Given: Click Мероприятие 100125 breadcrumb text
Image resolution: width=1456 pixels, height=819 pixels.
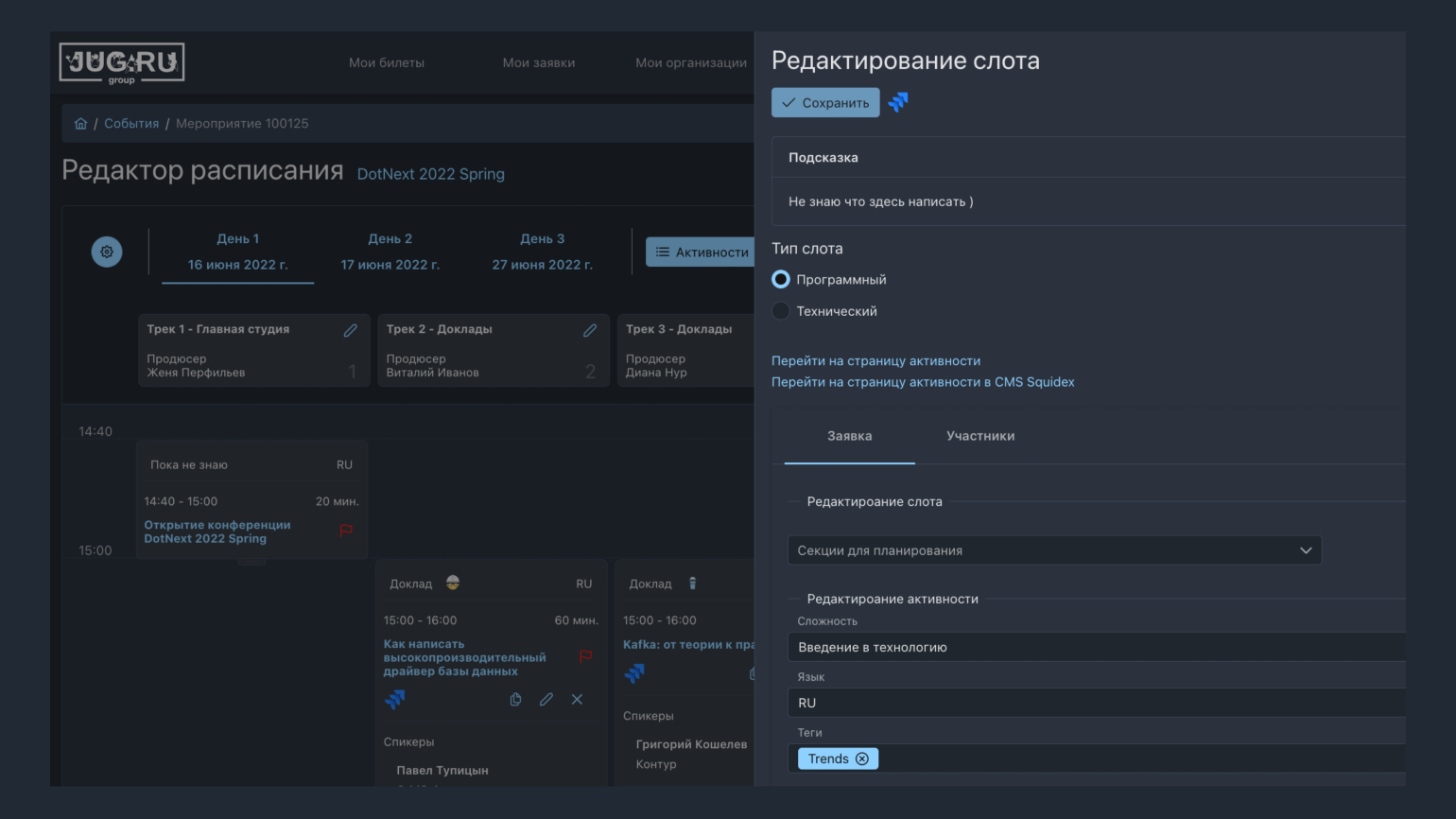Looking at the screenshot, I should point(242,124).
